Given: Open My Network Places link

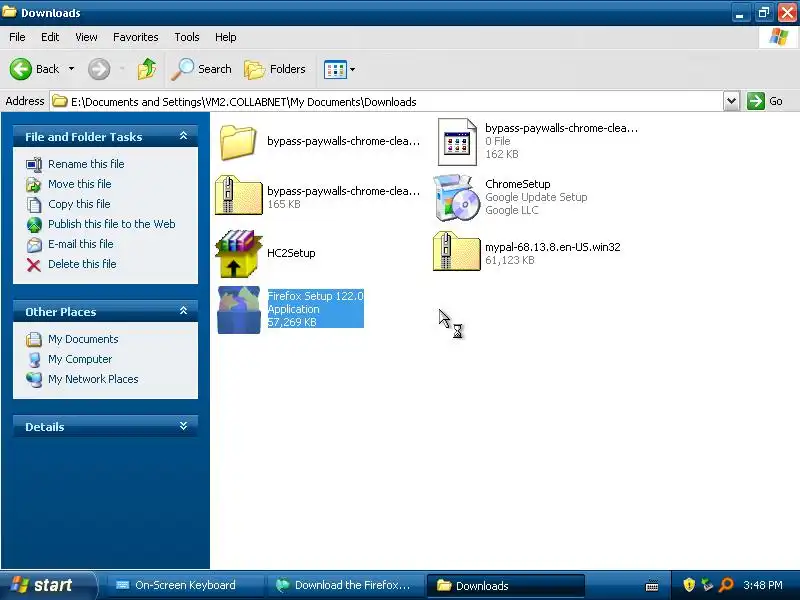Looking at the screenshot, I should pos(93,379).
